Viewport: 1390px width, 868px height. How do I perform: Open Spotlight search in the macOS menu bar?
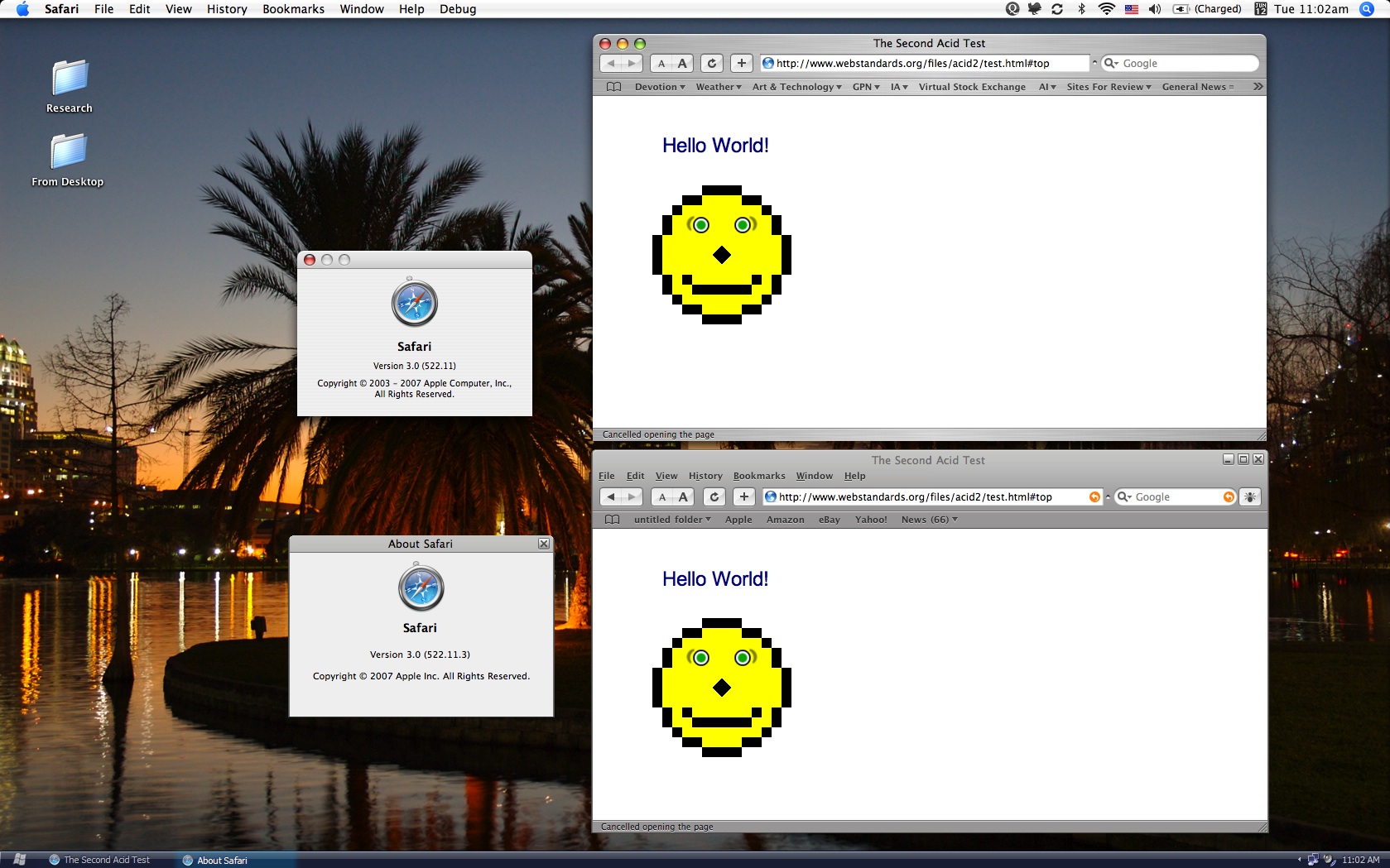1367,9
